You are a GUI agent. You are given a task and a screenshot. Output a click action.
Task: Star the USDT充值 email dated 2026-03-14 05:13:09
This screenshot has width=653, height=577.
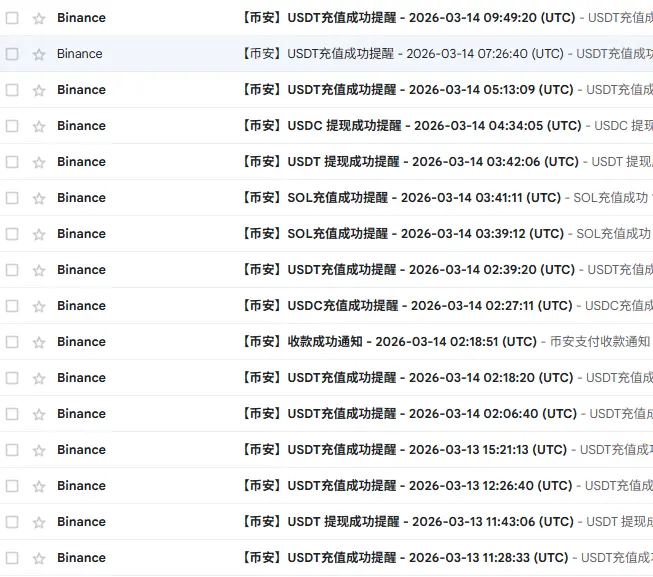[x=39, y=90]
